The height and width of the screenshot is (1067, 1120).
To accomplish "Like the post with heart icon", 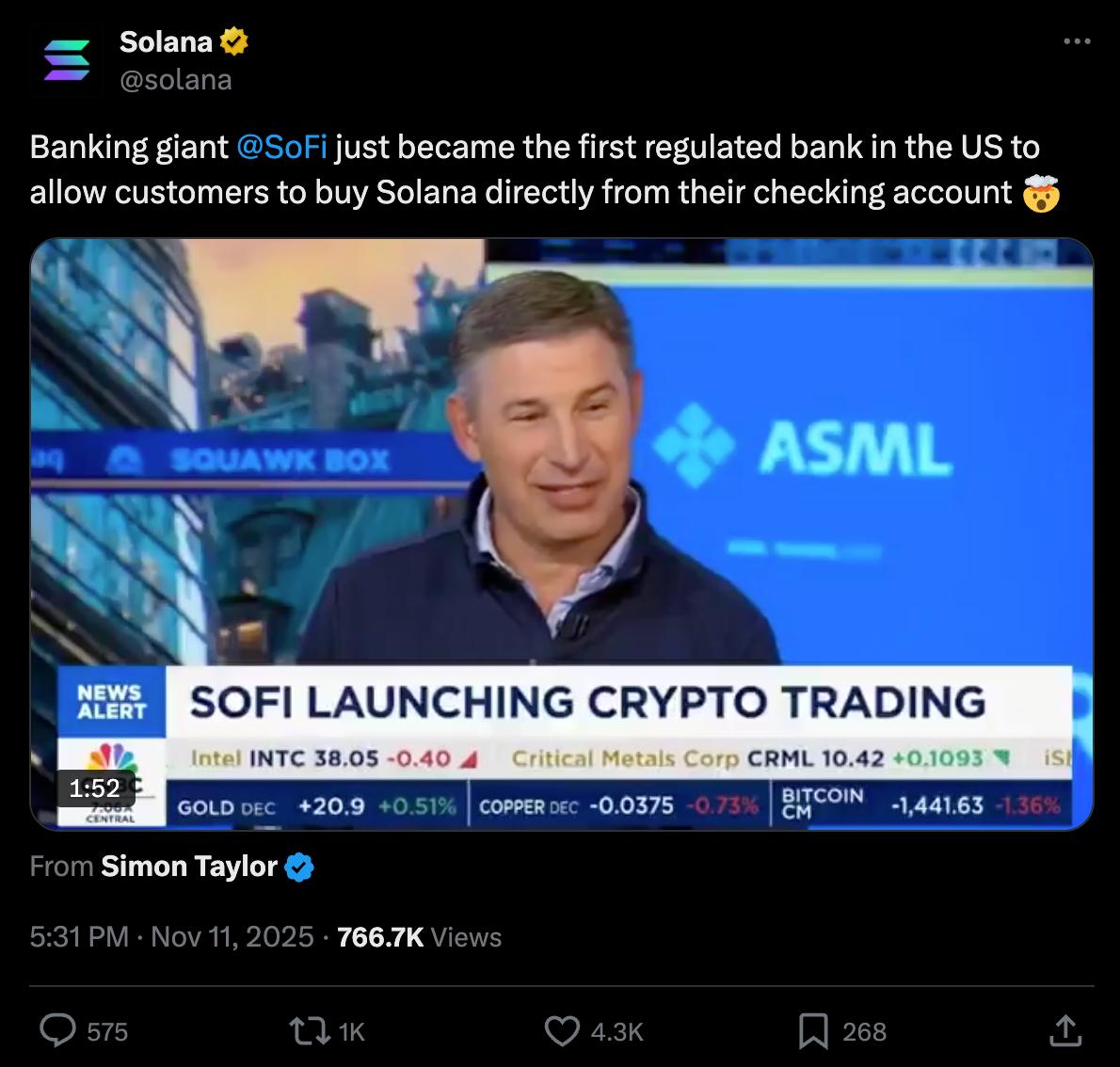I will click(563, 1030).
